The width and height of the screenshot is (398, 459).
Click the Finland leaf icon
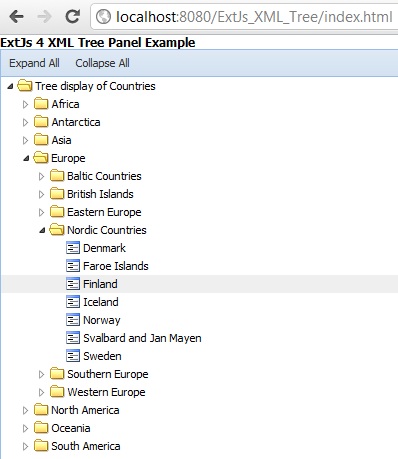pos(73,284)
